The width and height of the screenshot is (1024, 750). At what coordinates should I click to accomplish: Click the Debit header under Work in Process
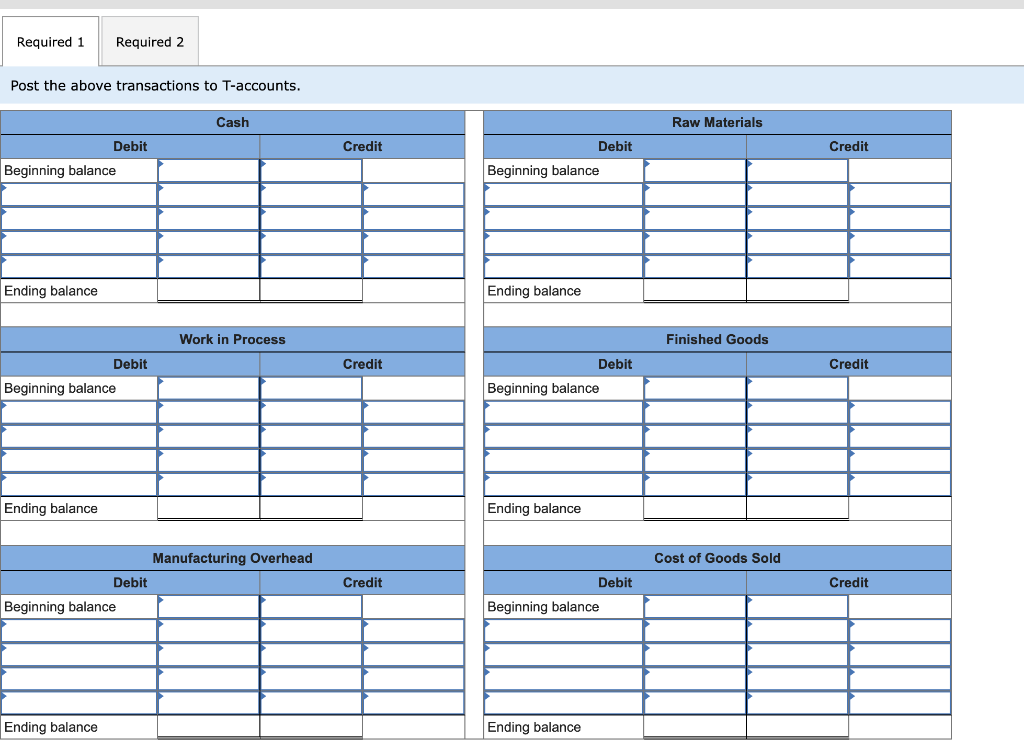pyautogui.click(x=130, y=364)
